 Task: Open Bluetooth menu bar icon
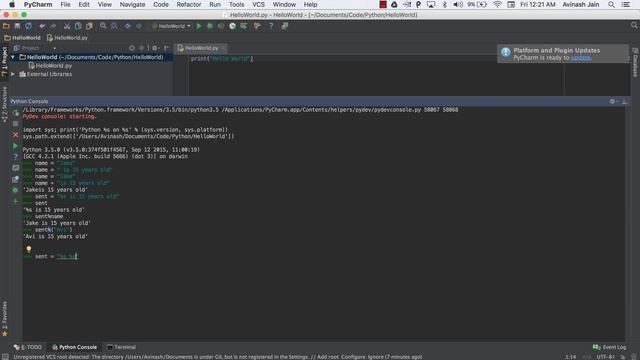(444, 4)
